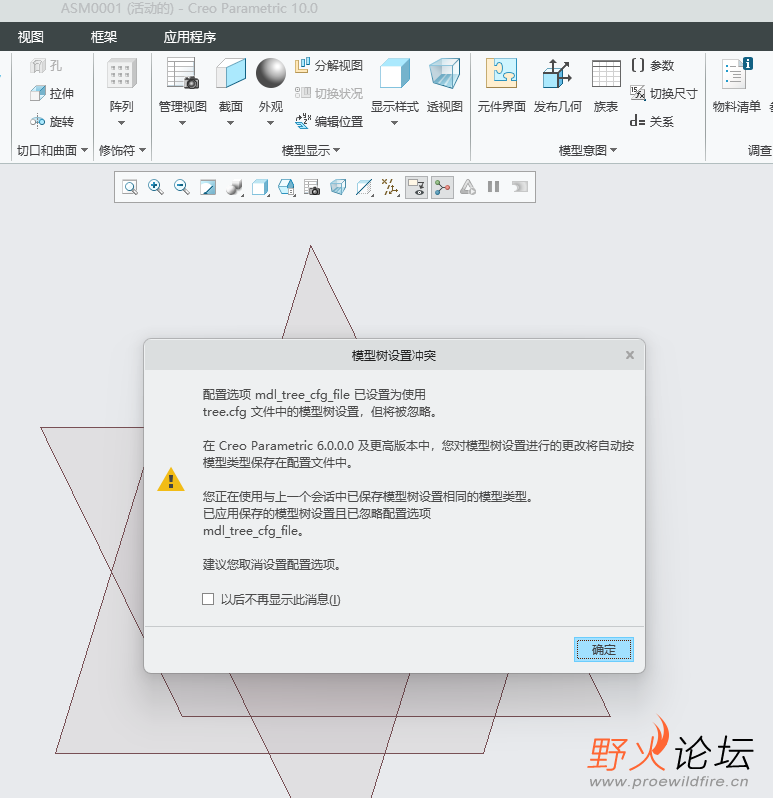The height and width of the screenshot is (798, 773).
Task: Expand Appearance (外观) dropdown arrow
Action: tap(270, 123)
